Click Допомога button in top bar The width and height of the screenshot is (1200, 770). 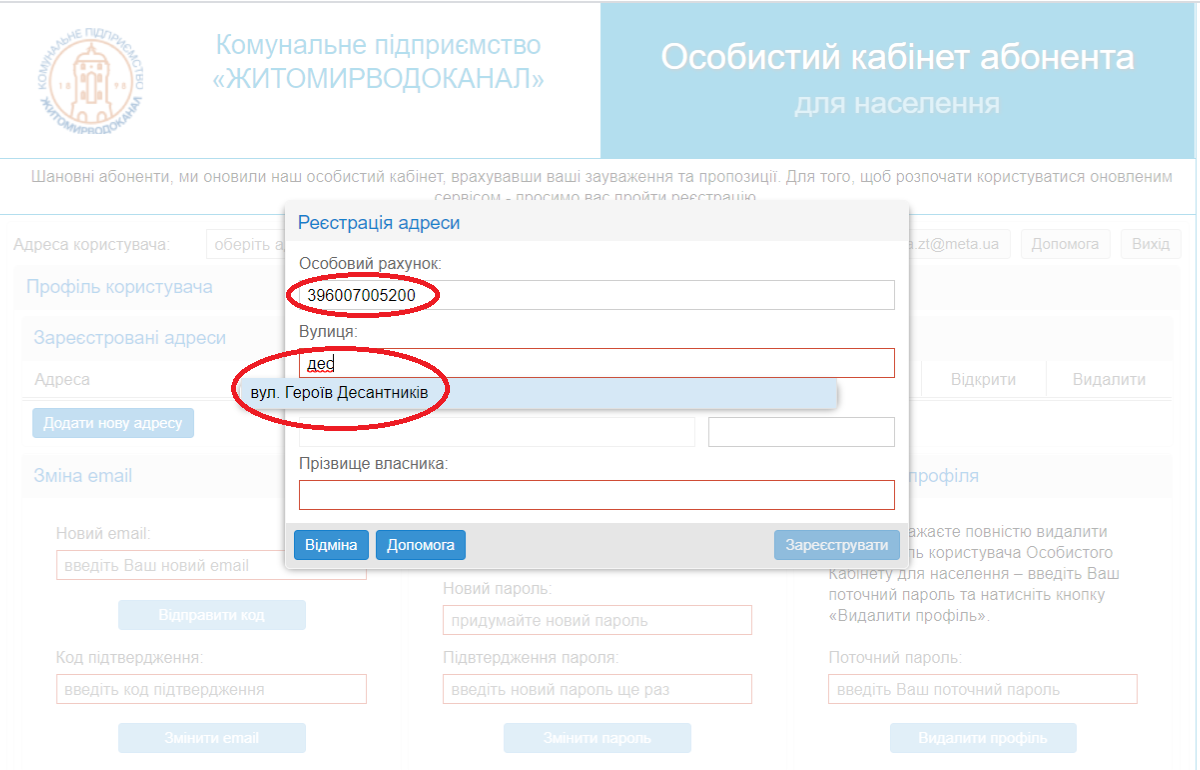pos(1065,244)
